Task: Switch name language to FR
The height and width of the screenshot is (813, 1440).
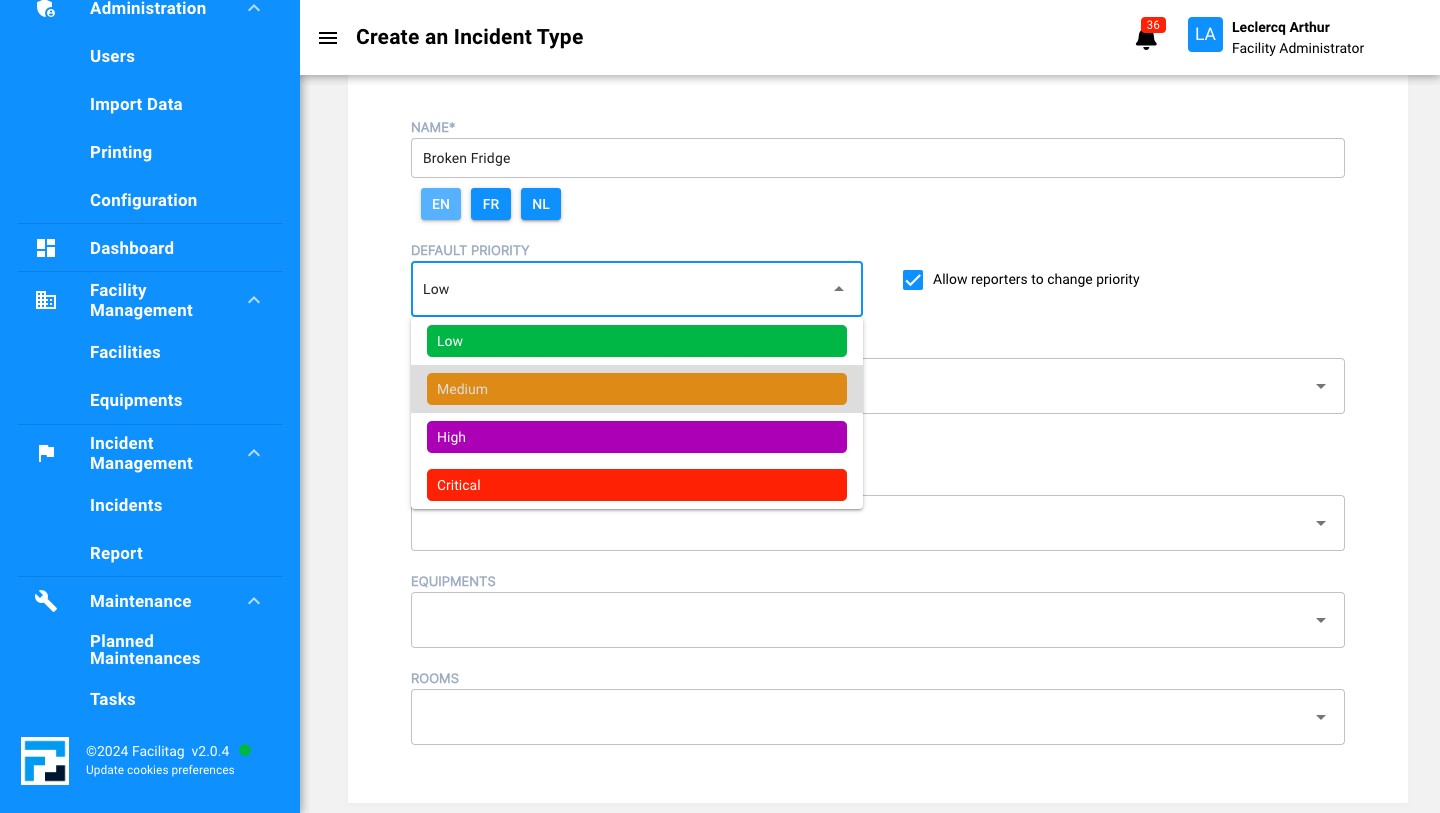Action: click(x=490, y=204)
